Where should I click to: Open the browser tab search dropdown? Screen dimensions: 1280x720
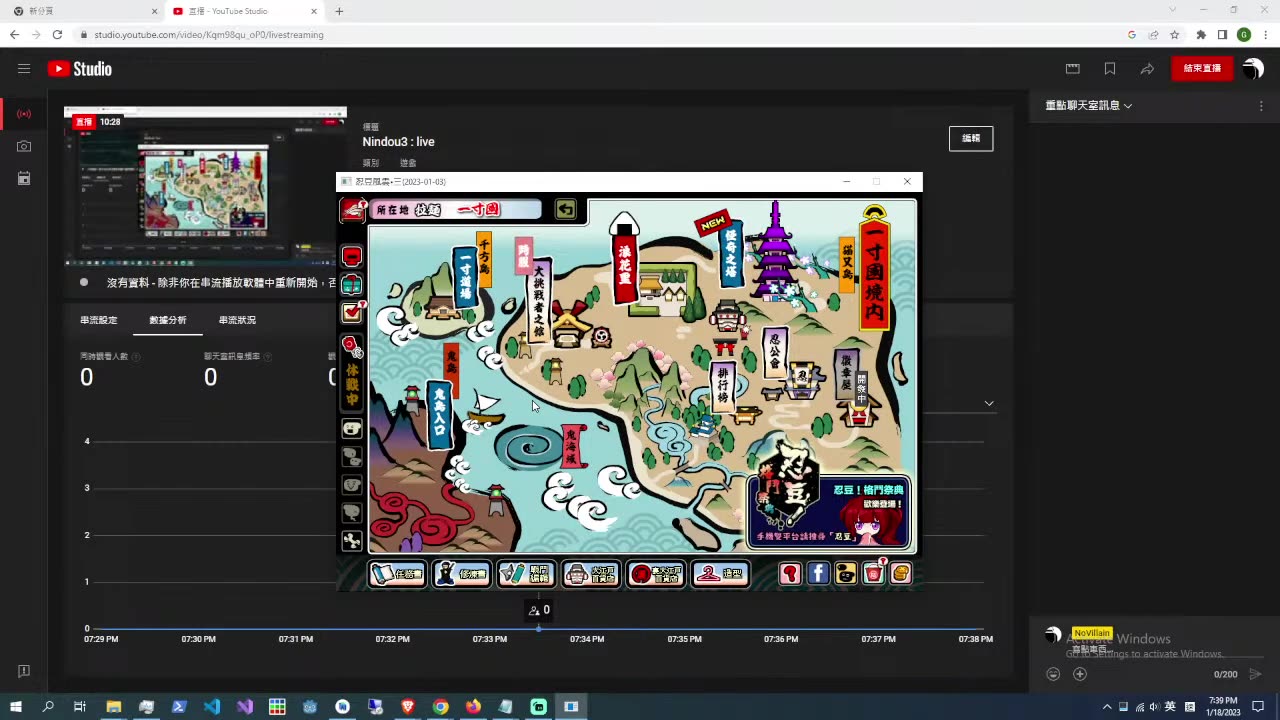(1173, 10)
